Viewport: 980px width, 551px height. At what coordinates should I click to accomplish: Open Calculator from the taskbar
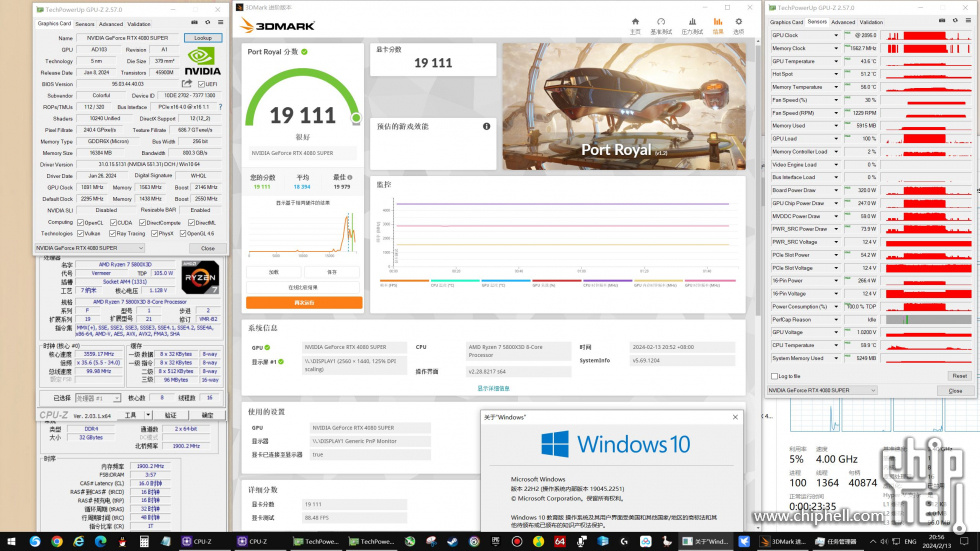click(144, 542)
